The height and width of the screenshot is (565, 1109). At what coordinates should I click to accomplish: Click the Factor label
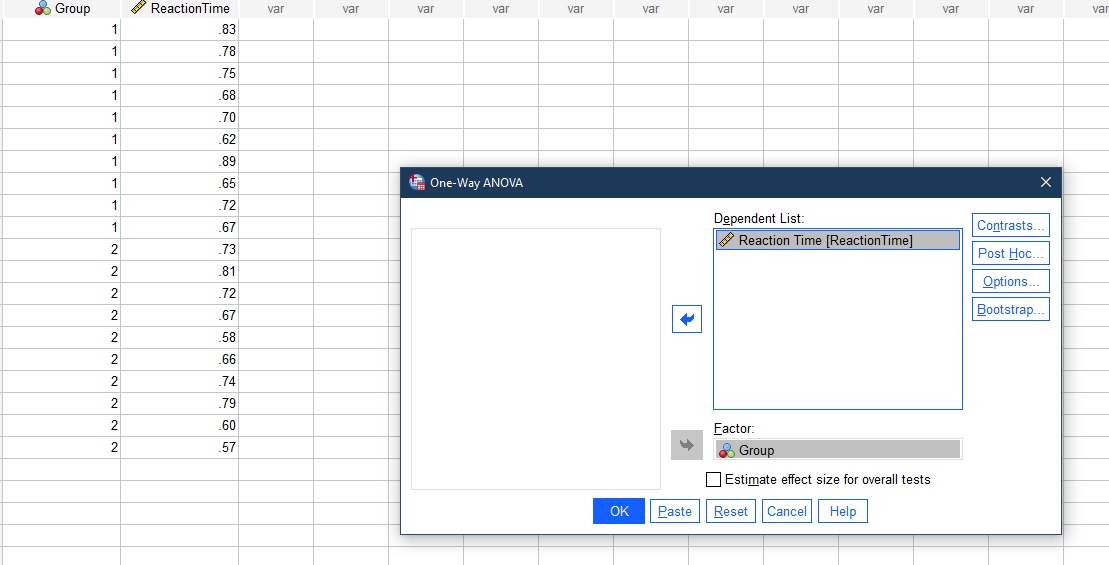tap(734, 429)
